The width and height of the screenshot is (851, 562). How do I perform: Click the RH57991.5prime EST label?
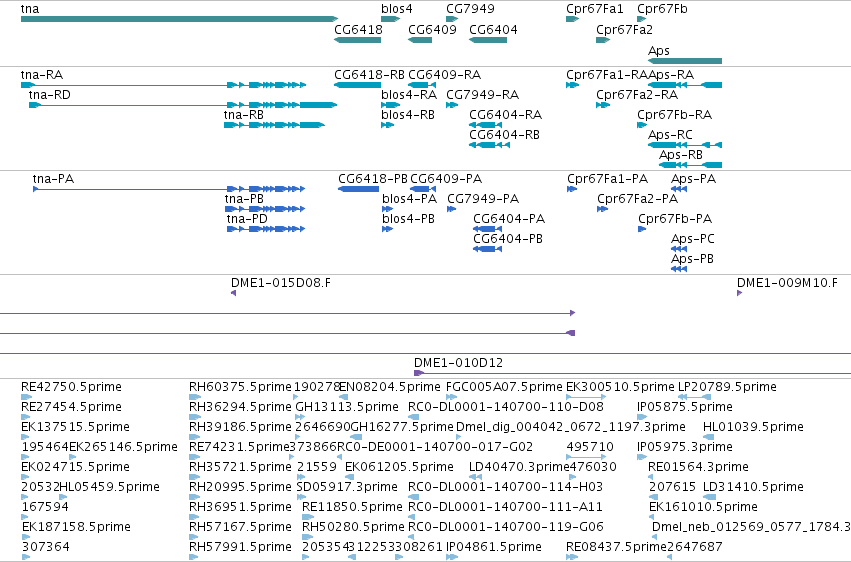[240, 547]
